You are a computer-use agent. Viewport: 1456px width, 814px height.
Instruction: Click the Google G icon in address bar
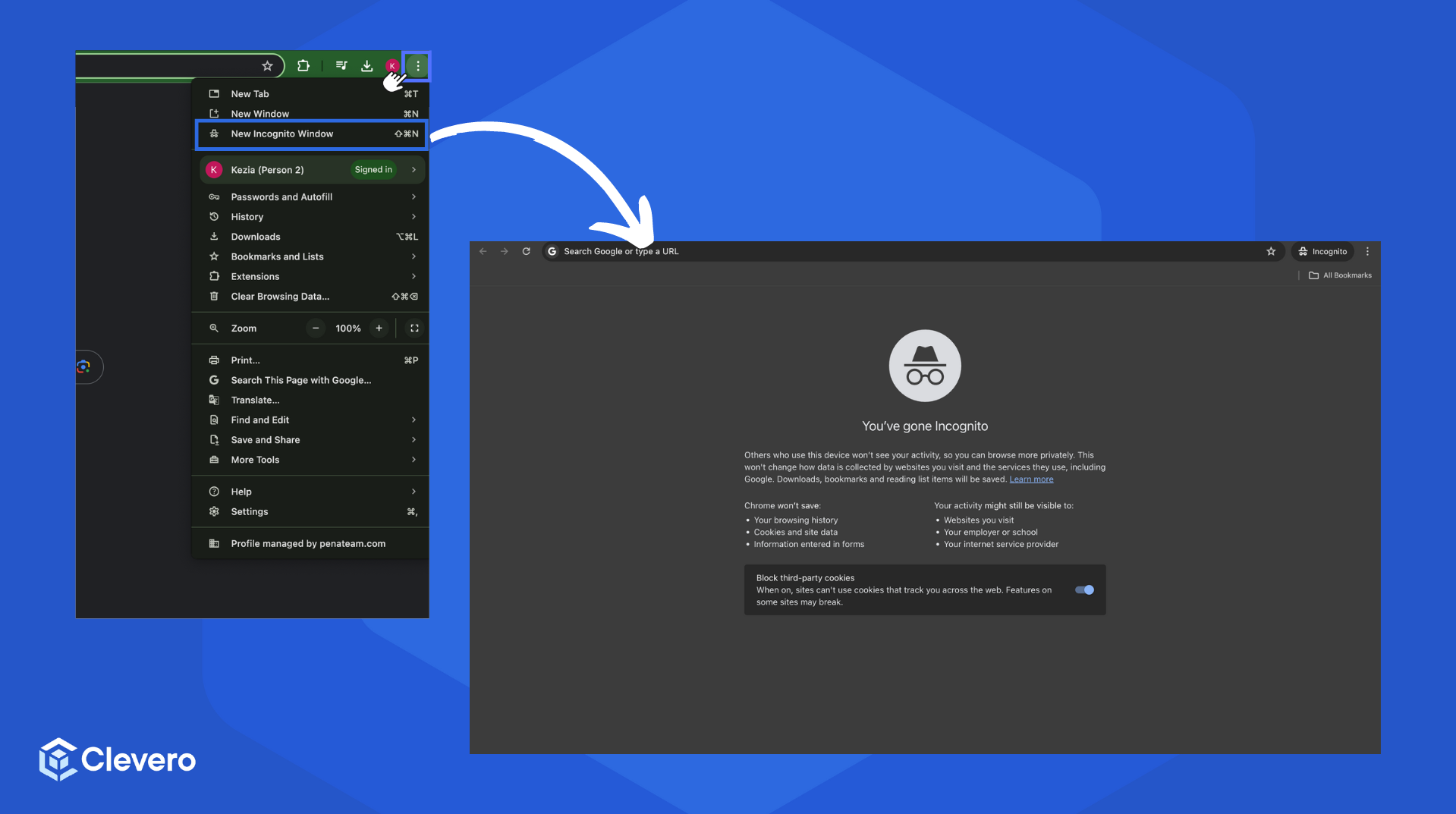(x=552, y=251)
